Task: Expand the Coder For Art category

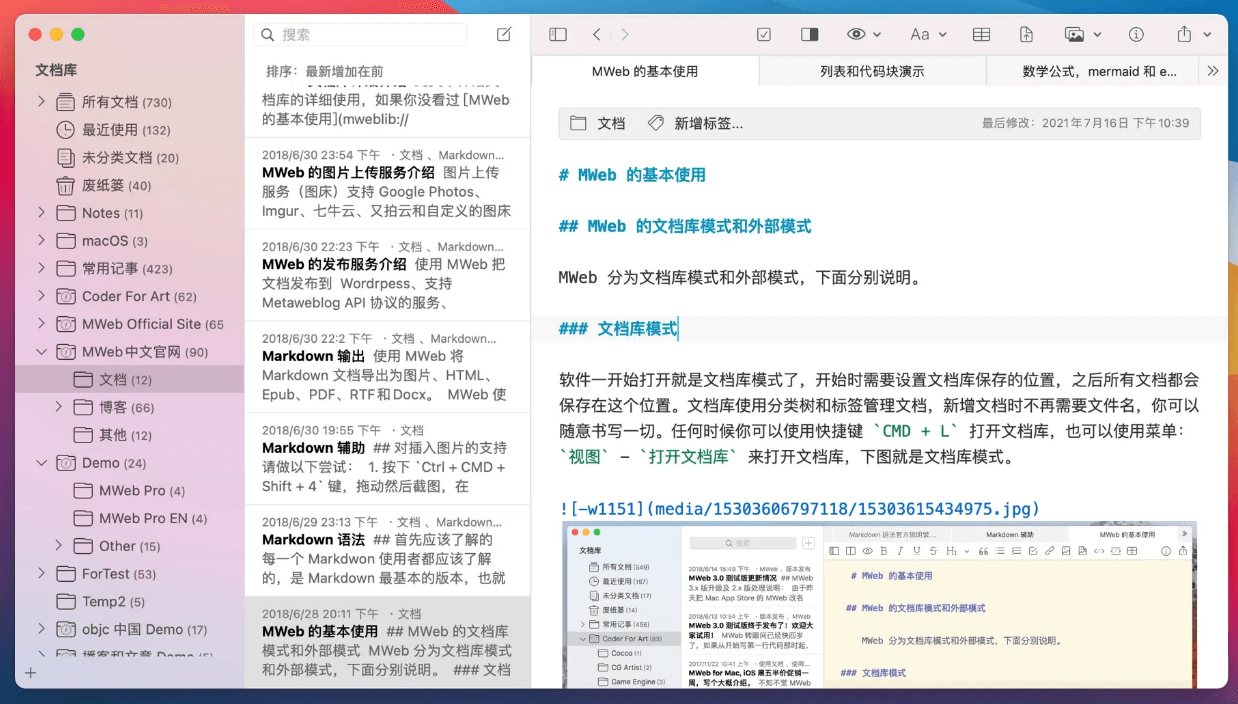Action: point(41,296)
